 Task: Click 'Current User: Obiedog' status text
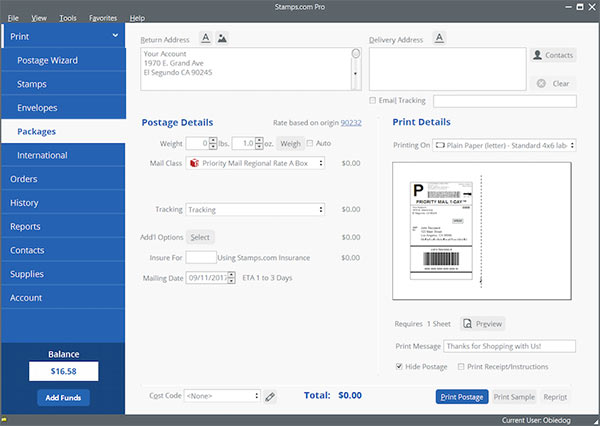coord(536,420)
